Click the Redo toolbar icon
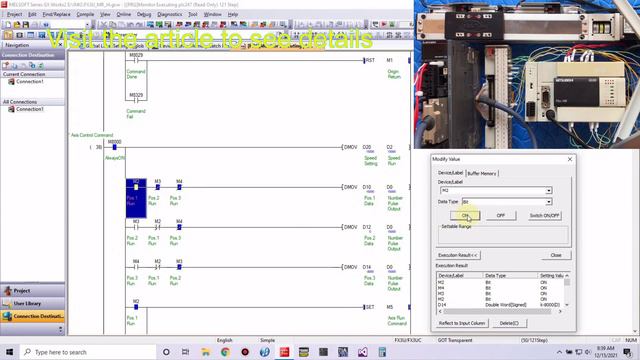This screenshot has width=640, height=360. tap(140, 24)
